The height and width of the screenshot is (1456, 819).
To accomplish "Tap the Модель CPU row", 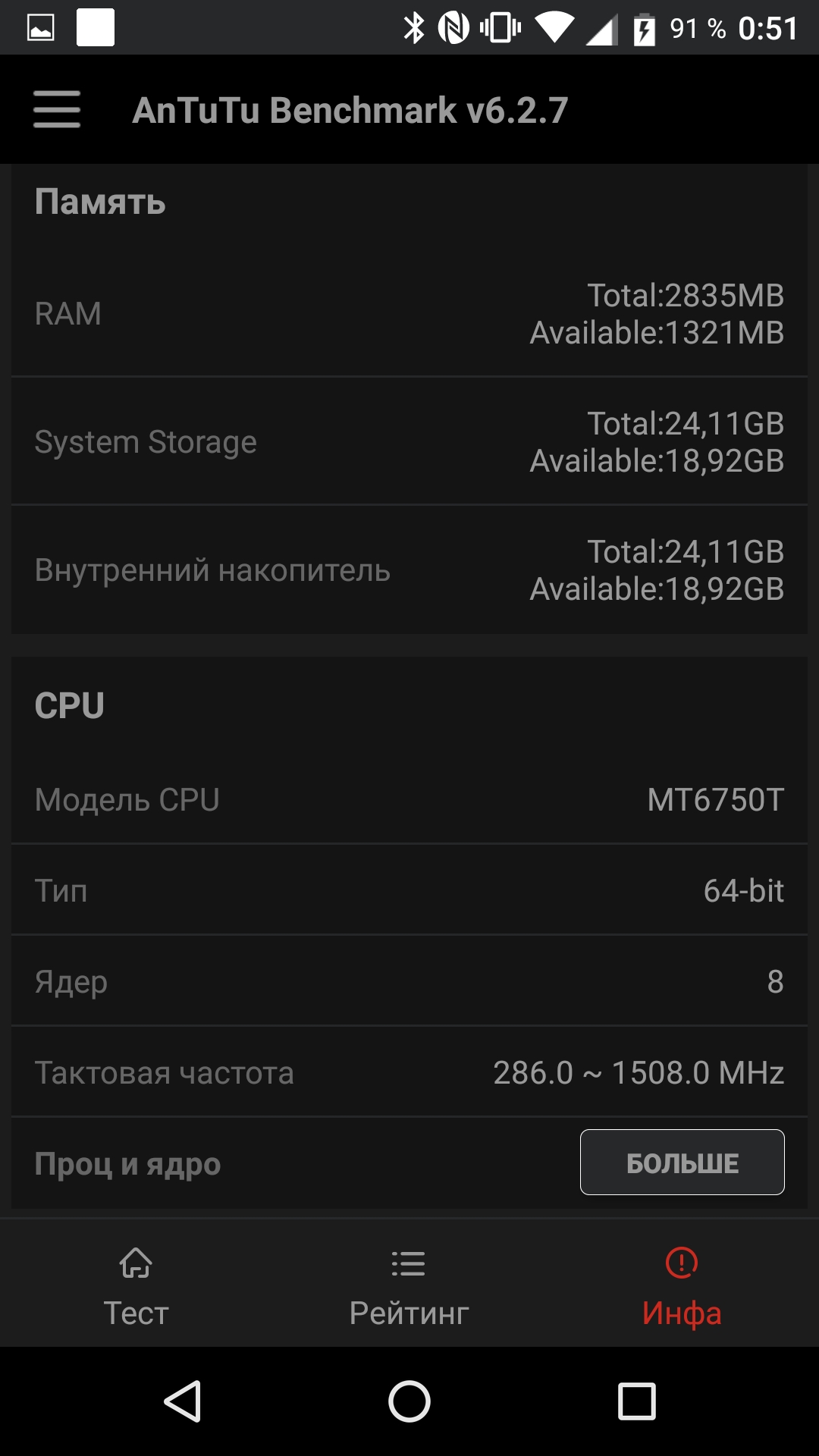I will tap(409, 800).
